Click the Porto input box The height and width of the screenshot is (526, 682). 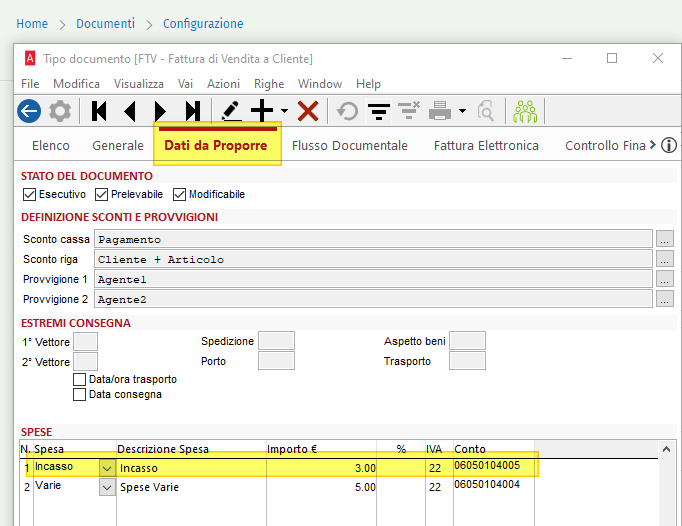276,361
